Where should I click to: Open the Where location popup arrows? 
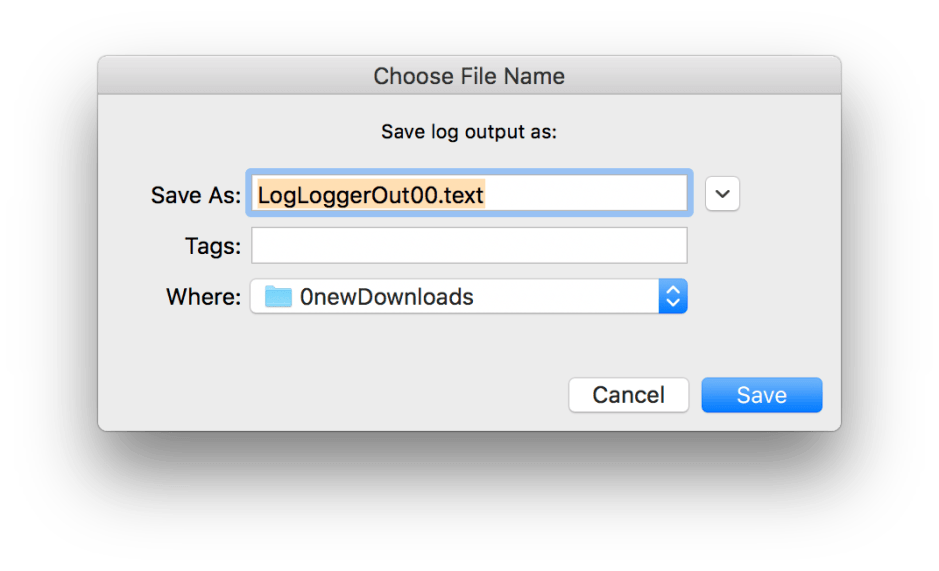coord(673,297)
